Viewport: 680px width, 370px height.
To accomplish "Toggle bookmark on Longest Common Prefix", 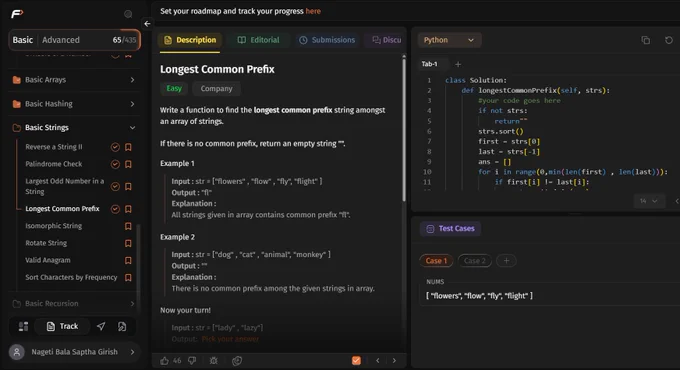I will [x=128, y=209].
